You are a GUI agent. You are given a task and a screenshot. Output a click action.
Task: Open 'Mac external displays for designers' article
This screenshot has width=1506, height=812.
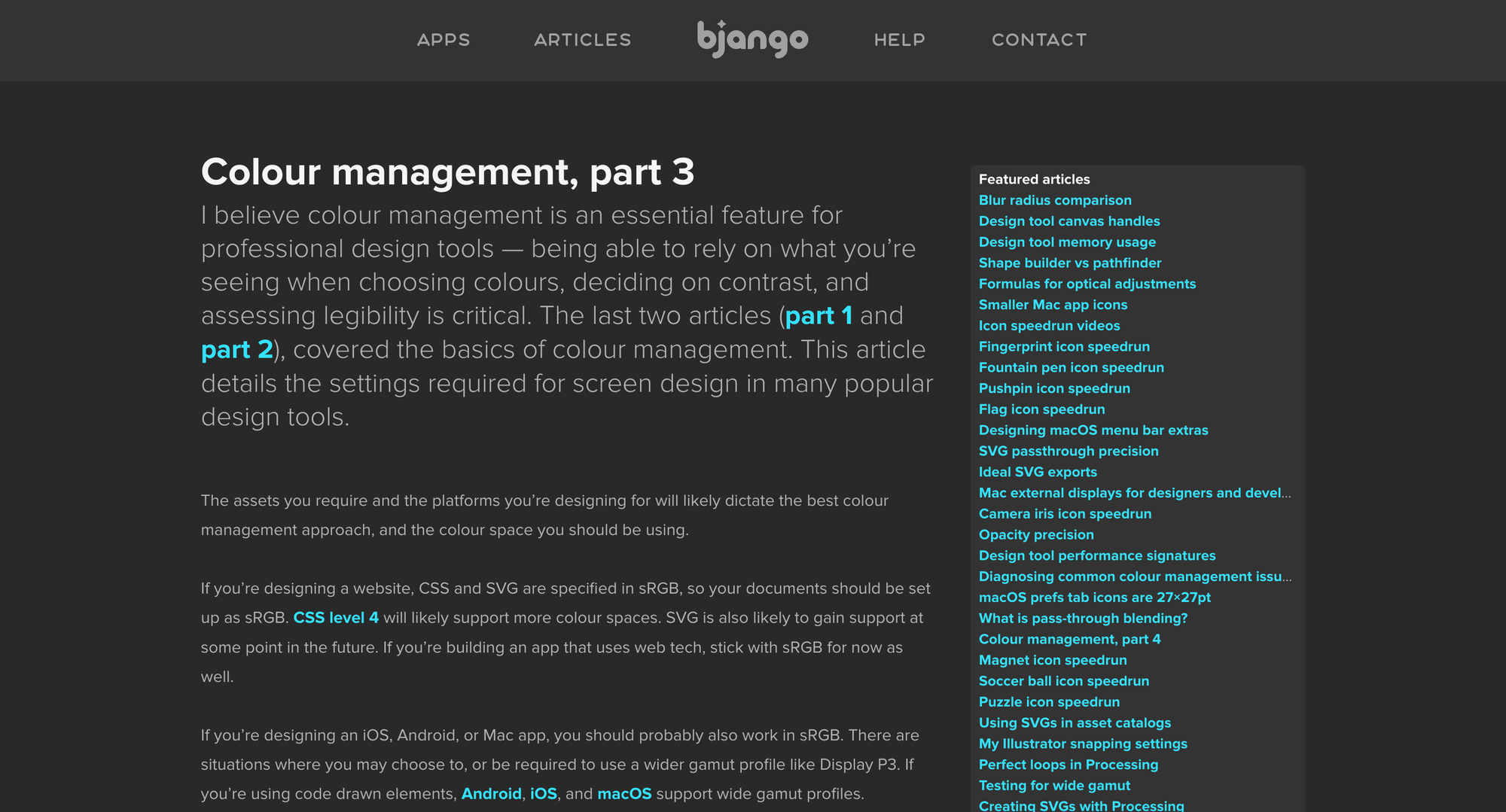pos(1135,493)
